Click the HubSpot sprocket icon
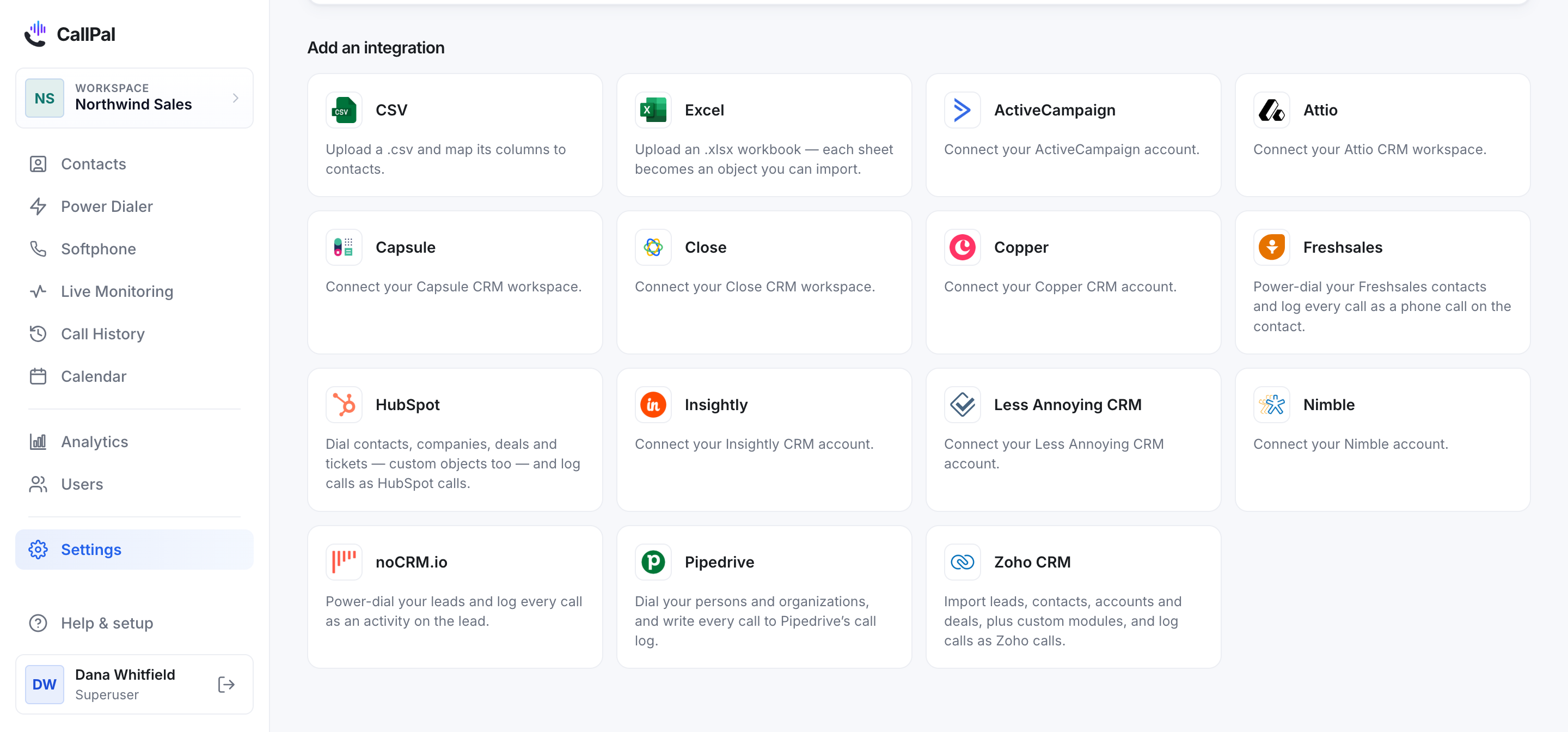 coord(344,404)
